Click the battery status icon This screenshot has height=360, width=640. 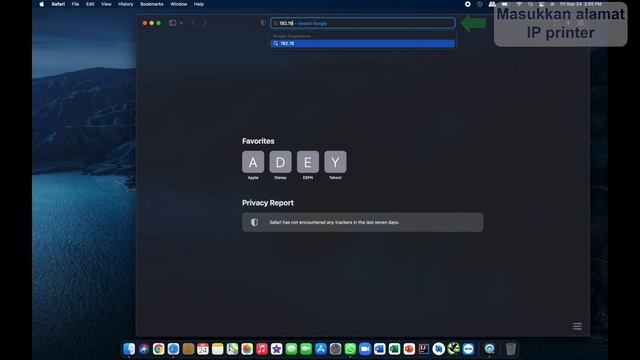click(505, 4)
